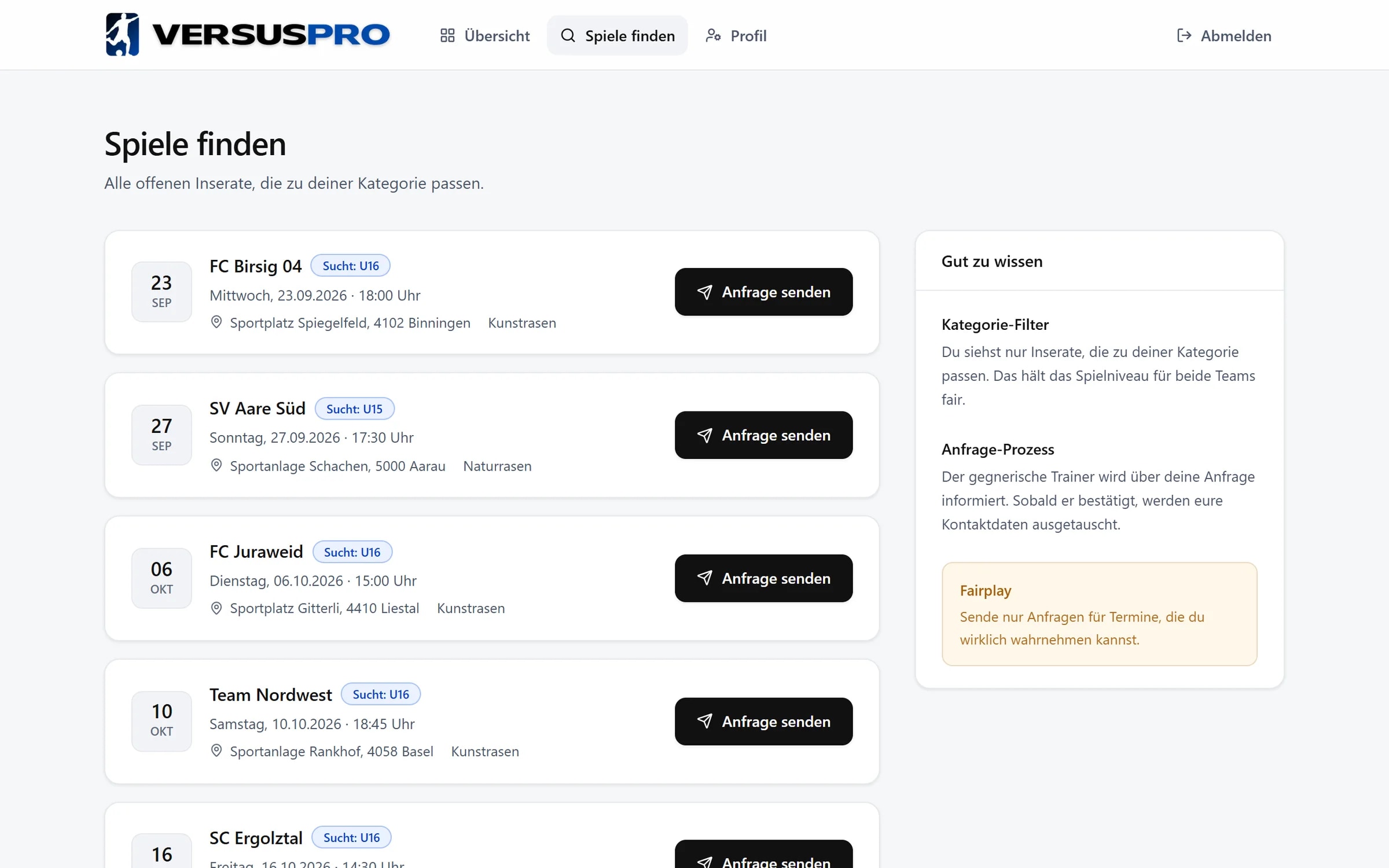The height and width of the screenshot is (868, 1389).
Task: Go to the Profil tab
Action: click(736, 35)
